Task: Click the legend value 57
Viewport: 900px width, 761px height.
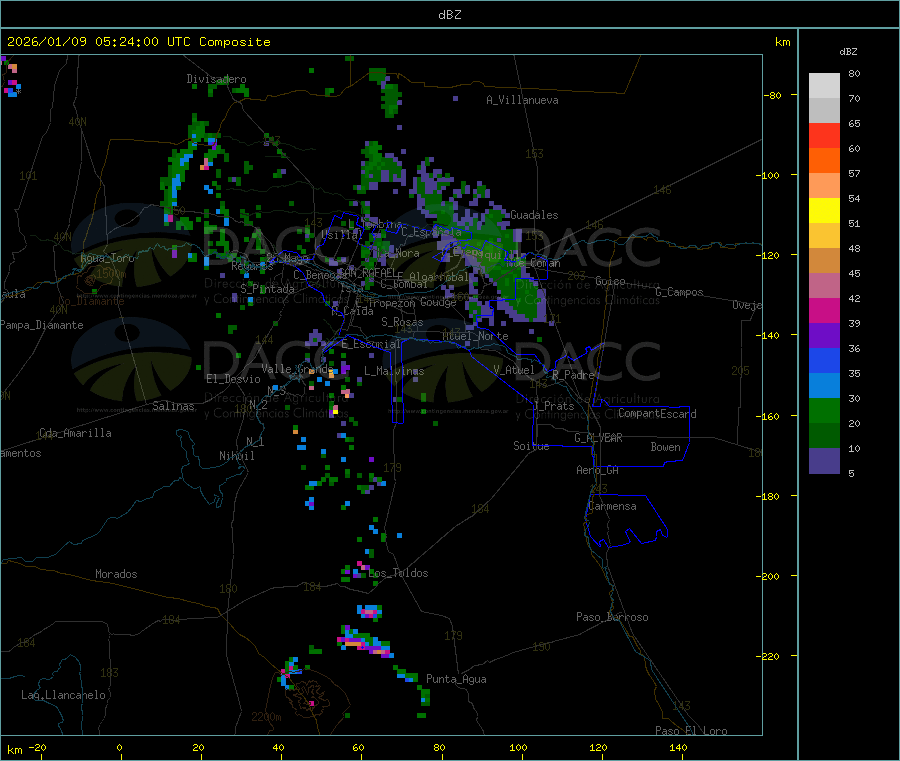Action: 854,173
